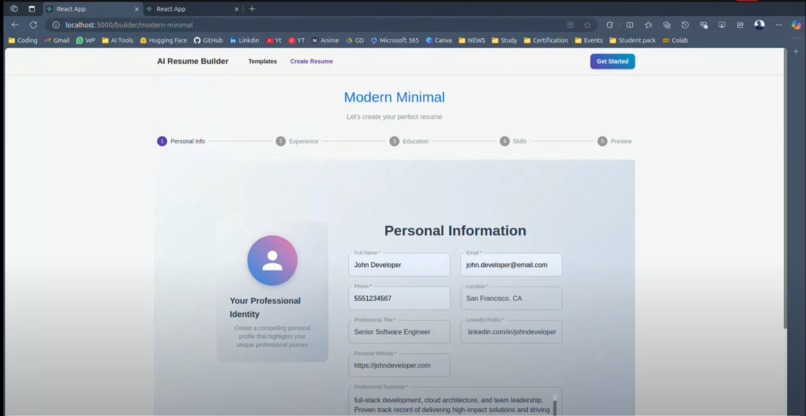Open a new browser tab with plus
The width and height of the screenshot is (806, 416).
(252, 9)
